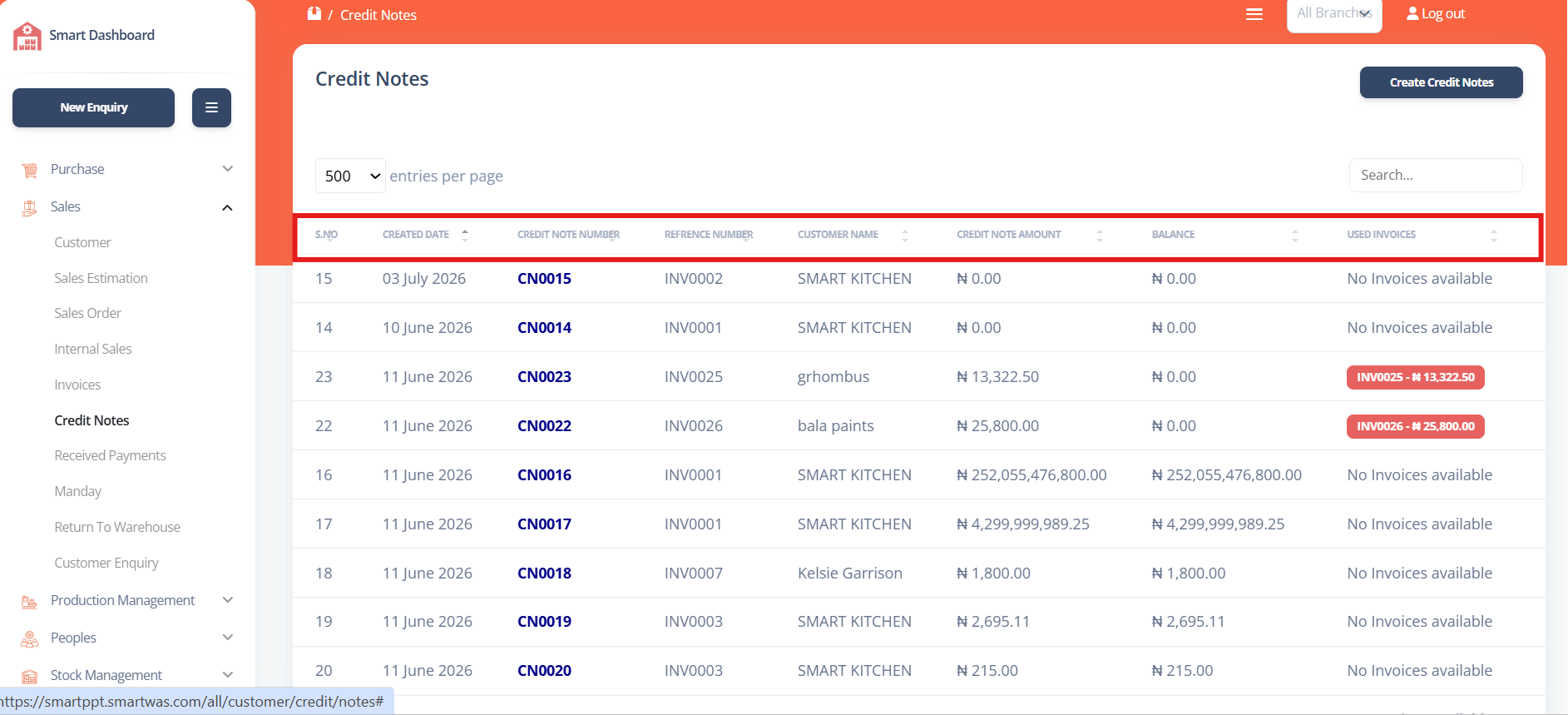Open Customer in Sales submenu

(82, 242)
